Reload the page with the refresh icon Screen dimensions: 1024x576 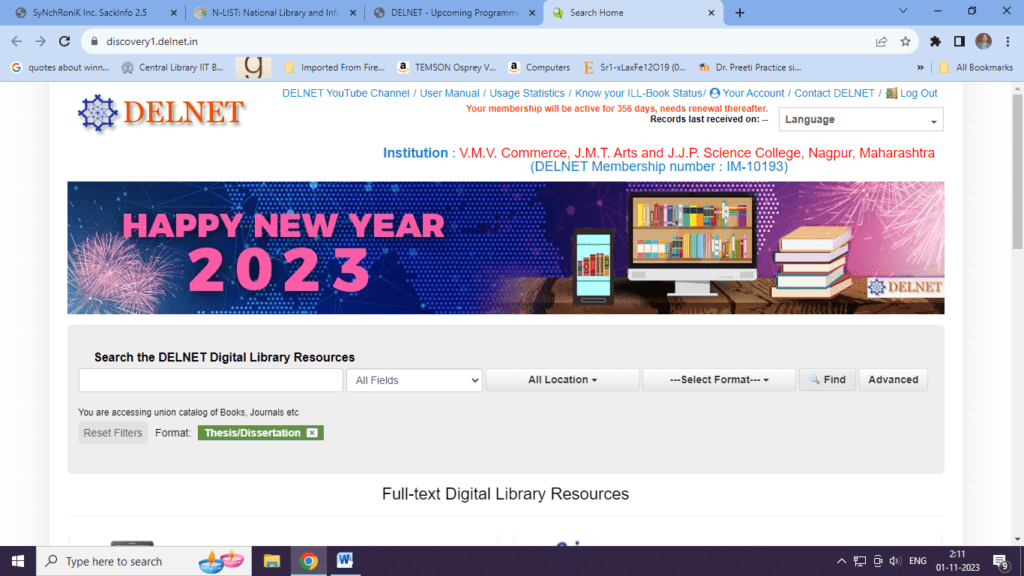[65, 41]
